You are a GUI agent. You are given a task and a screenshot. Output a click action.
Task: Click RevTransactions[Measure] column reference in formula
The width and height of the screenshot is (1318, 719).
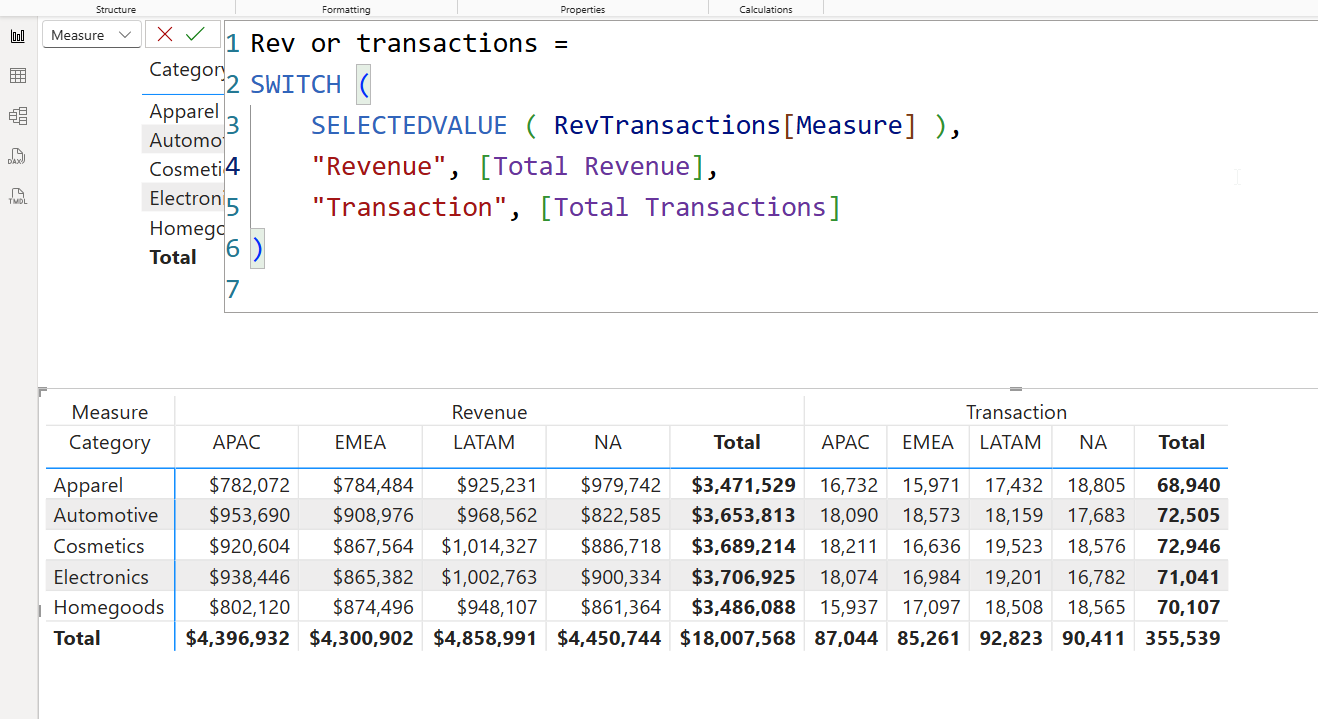[x=735, y=125]
